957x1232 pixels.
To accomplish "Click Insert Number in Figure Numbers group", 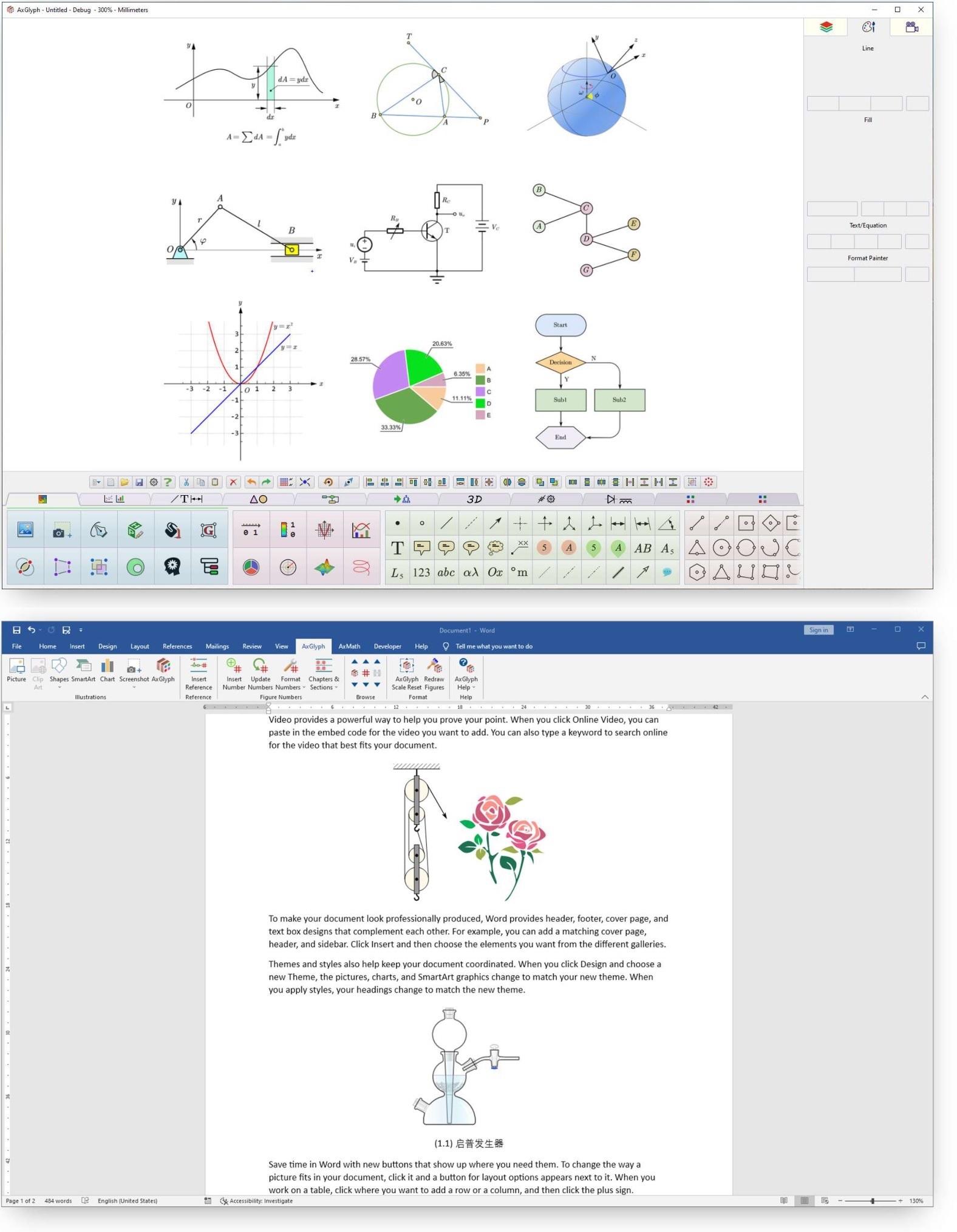I will coord(234,674).
